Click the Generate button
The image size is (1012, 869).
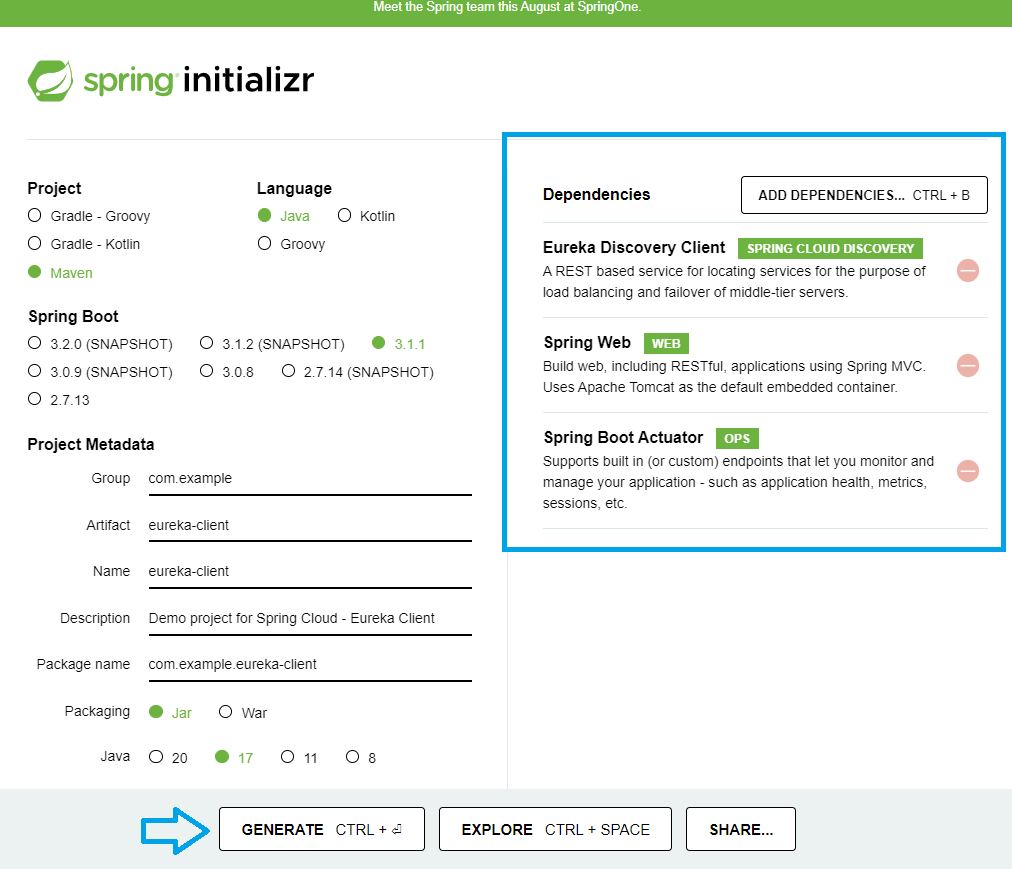tap(321, 829)
